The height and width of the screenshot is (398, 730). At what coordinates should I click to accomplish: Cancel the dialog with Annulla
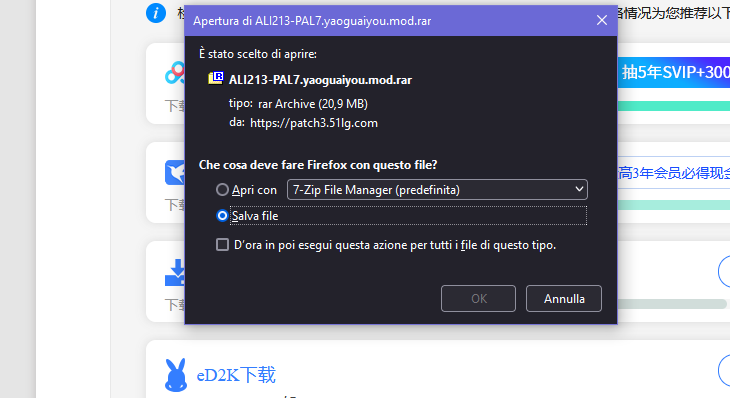pyautogui.click(x=564, y=298)
